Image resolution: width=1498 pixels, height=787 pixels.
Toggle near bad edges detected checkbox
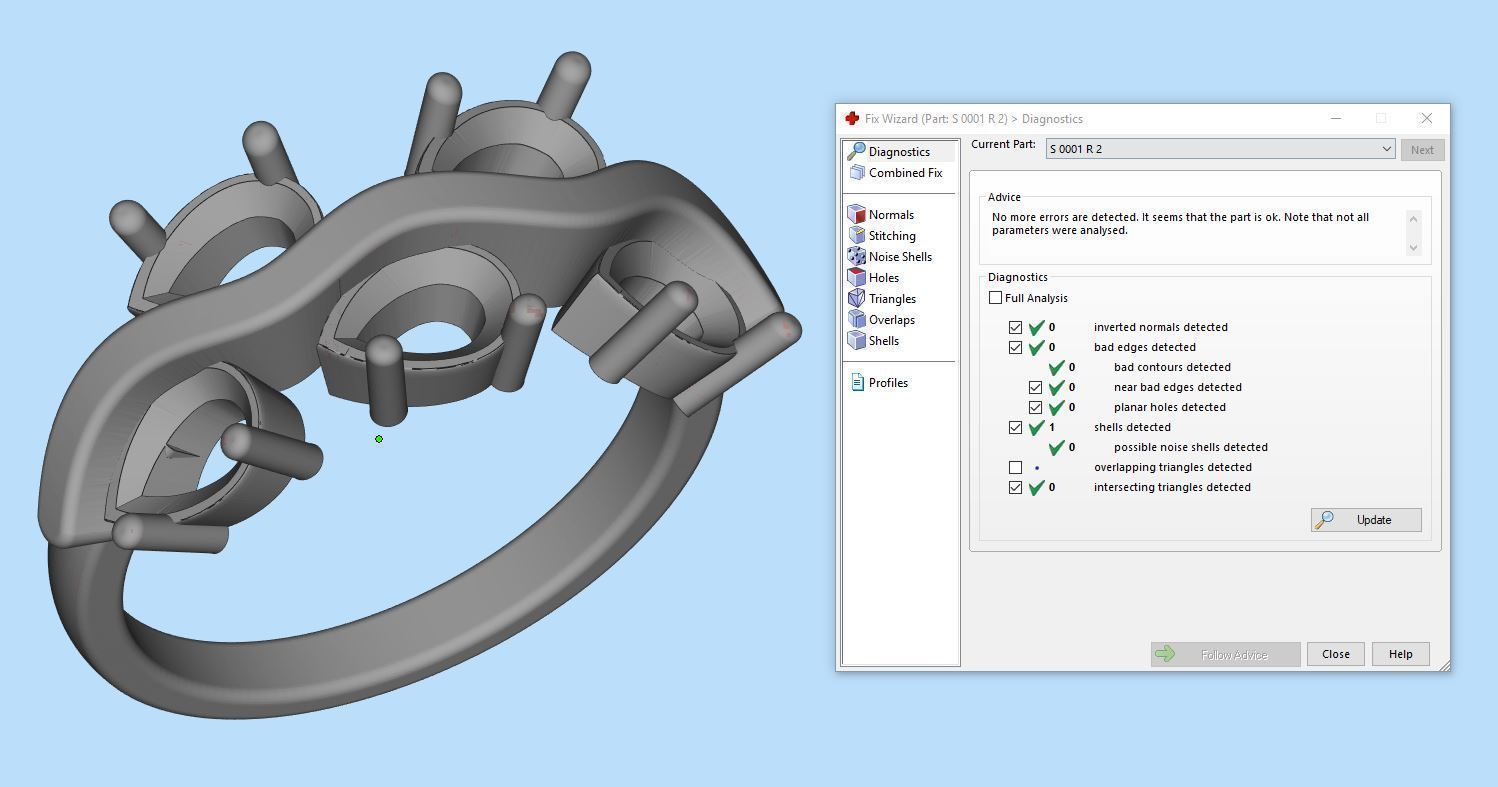pos(1035,387)
